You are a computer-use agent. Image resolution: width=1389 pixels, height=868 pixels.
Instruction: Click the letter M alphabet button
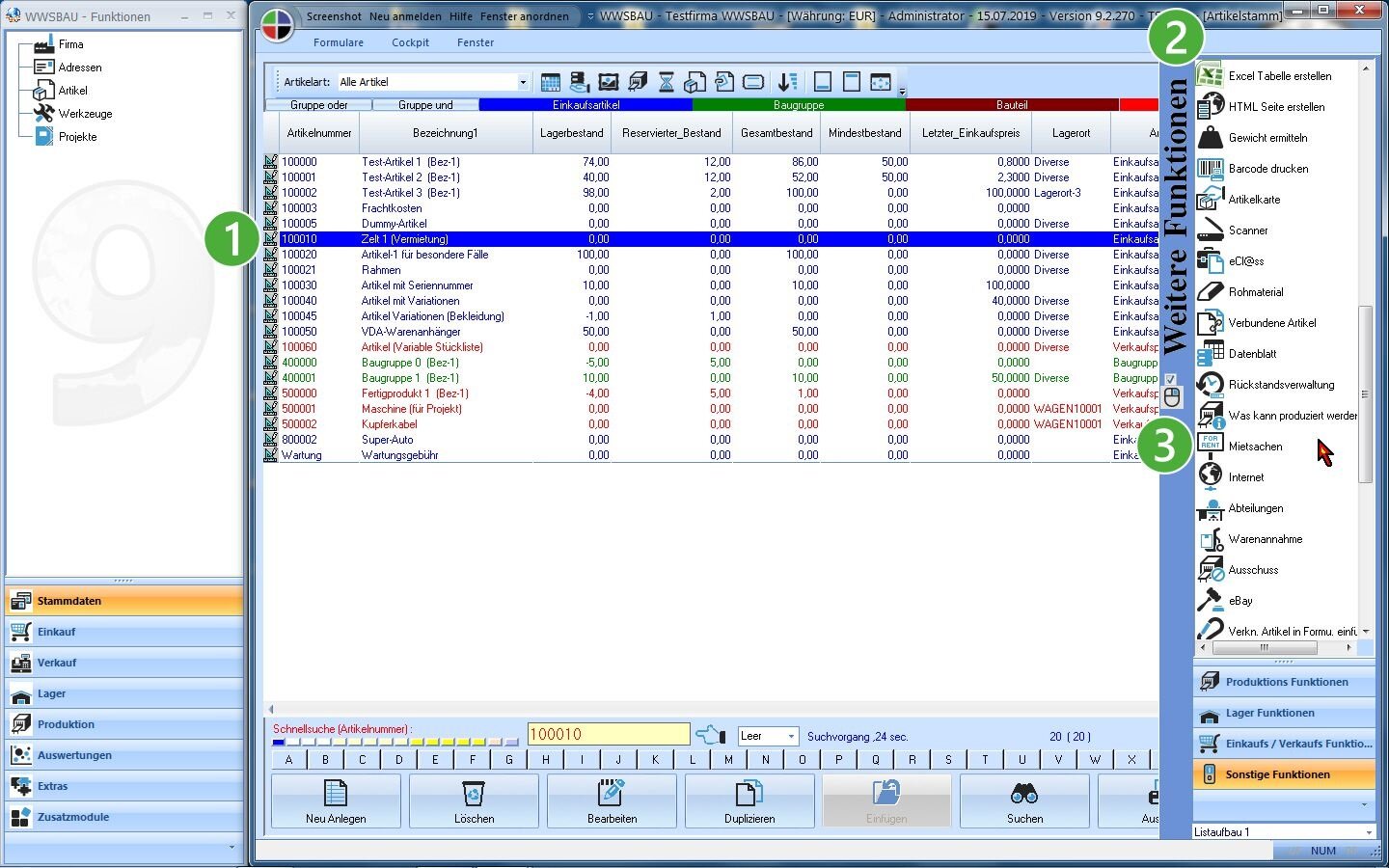point(728,759)
